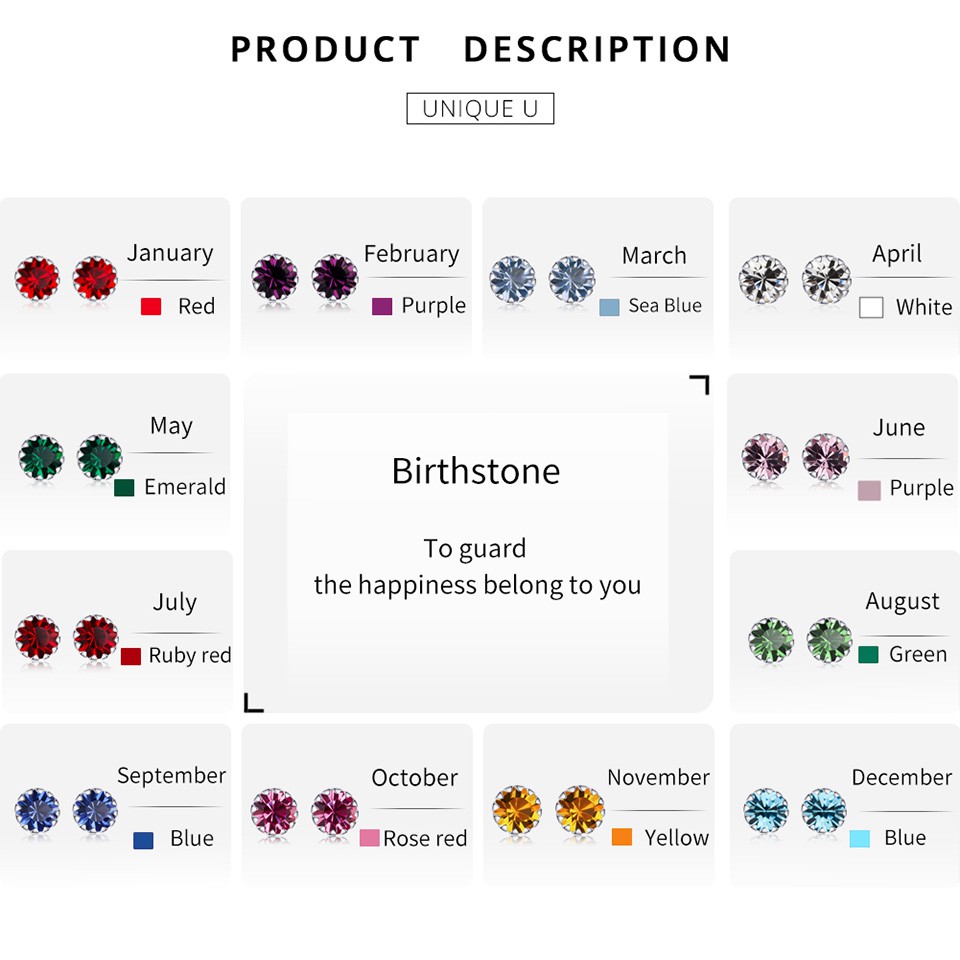The height and width of the screenshot is (960, 960).
Task: Click the red color swatch beside Red
Action: click(x=151, y=306)
